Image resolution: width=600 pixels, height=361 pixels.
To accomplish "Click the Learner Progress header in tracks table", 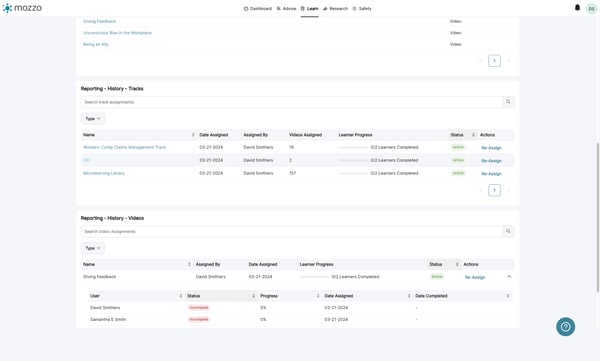I will coord(355,135).
